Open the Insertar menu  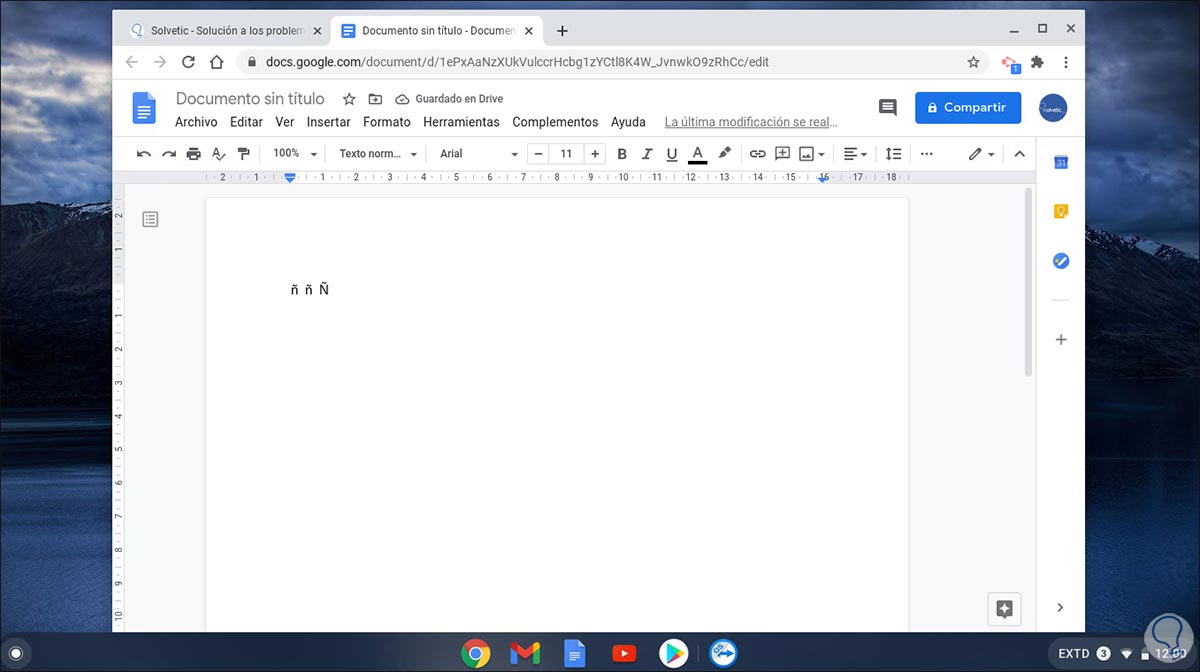[328, 122]
